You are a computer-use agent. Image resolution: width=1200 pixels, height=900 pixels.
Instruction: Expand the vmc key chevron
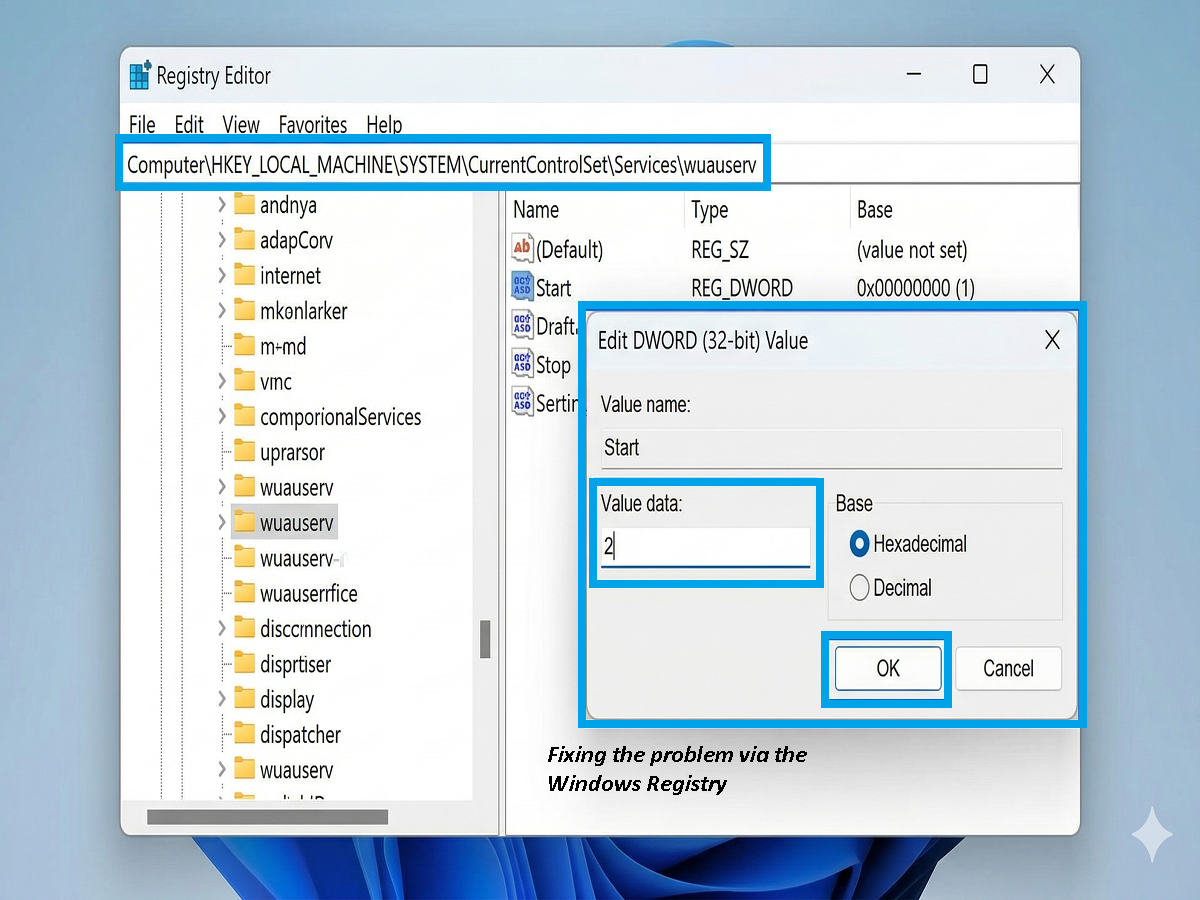222,382
